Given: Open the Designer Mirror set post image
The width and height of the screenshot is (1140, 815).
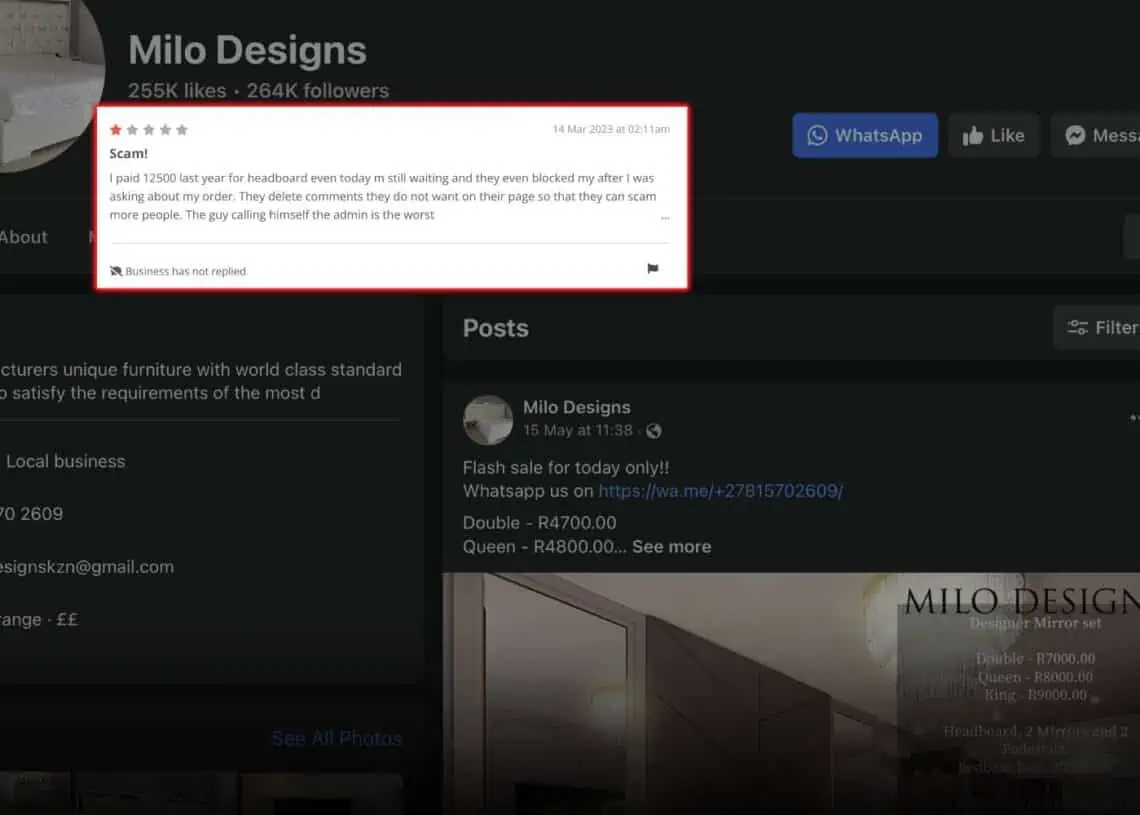Looking at the screenshot, I should tap(790, 692).
